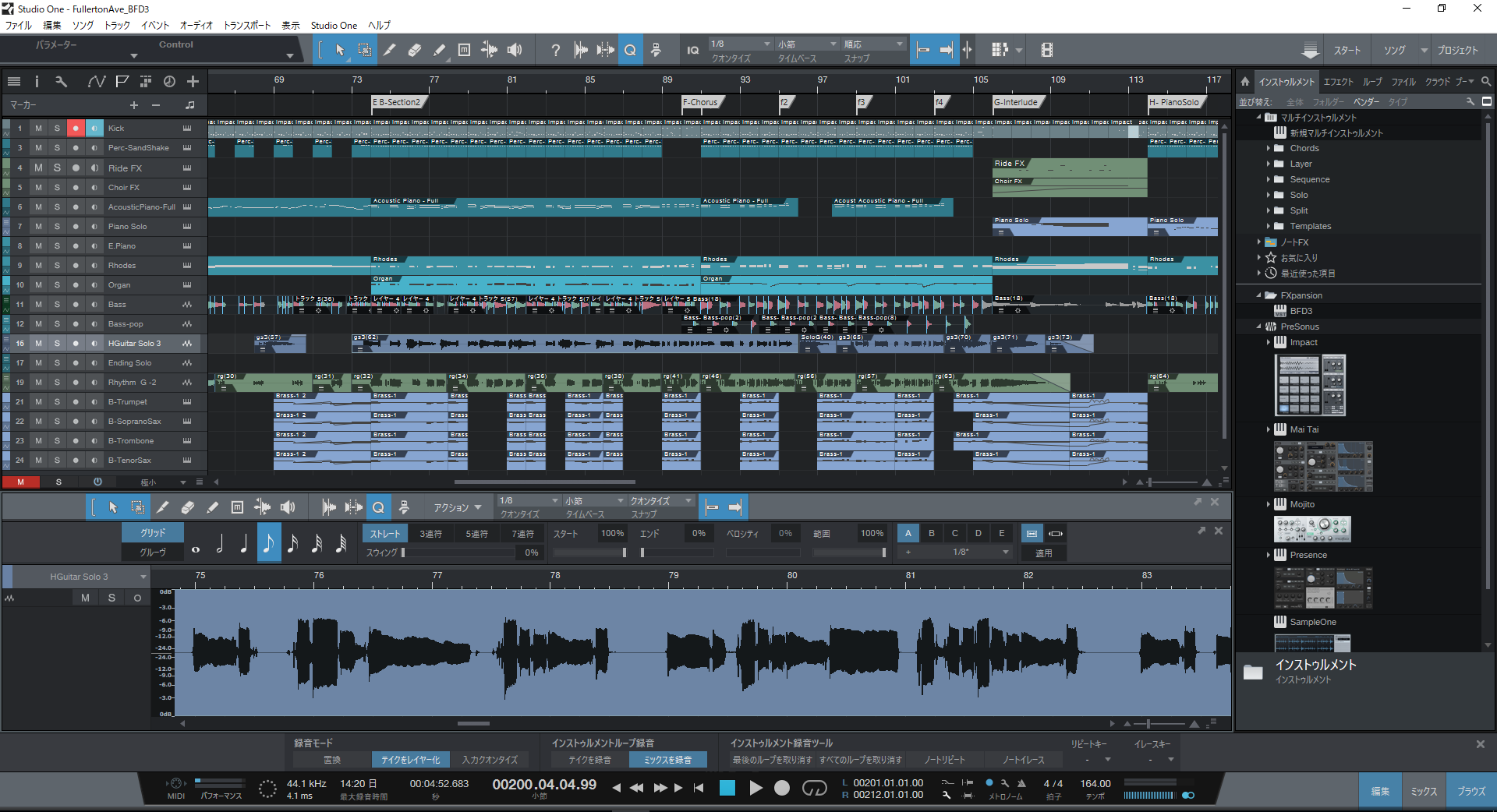Disarm record on Kick track
Viewport: 1497px width, 812px height.
[x=76, y=128]
